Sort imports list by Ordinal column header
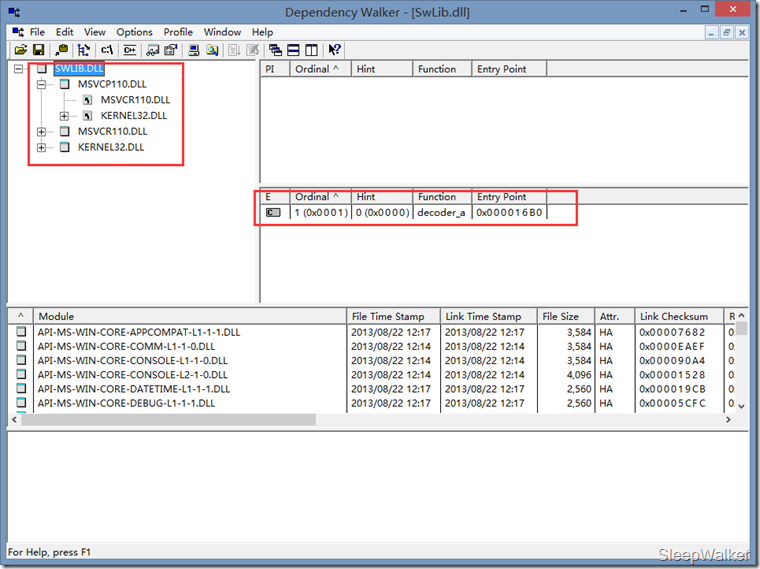760x569 pixels. pos(320,69)
